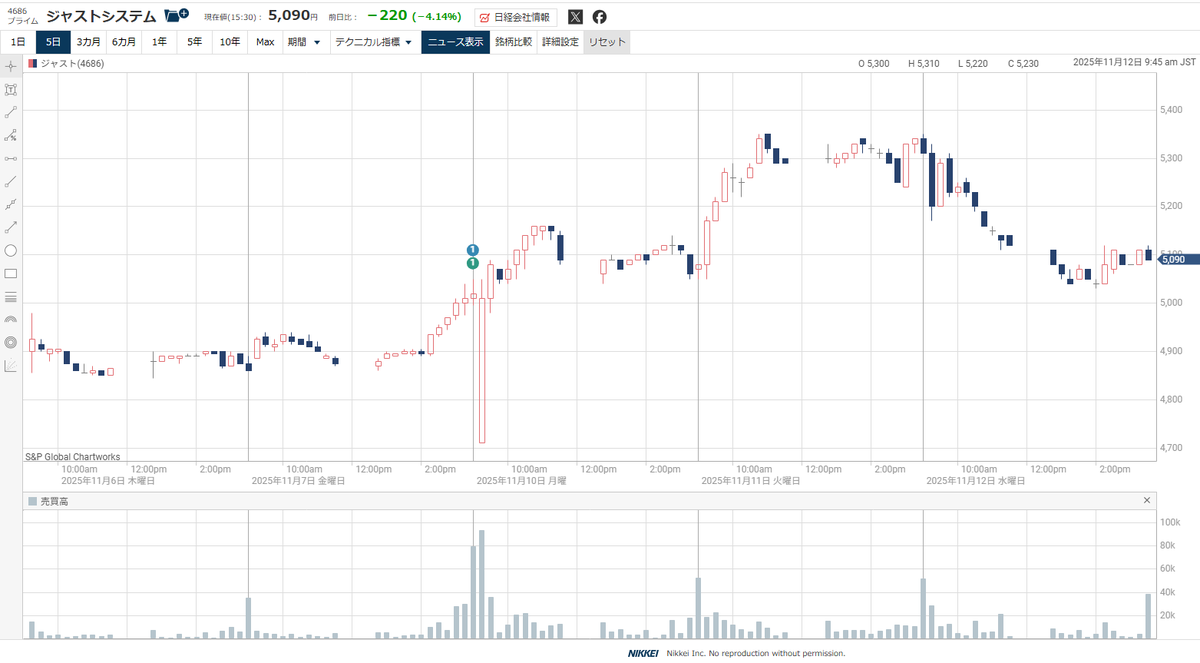Click the 5,400 price axis label

point(1171,110)
